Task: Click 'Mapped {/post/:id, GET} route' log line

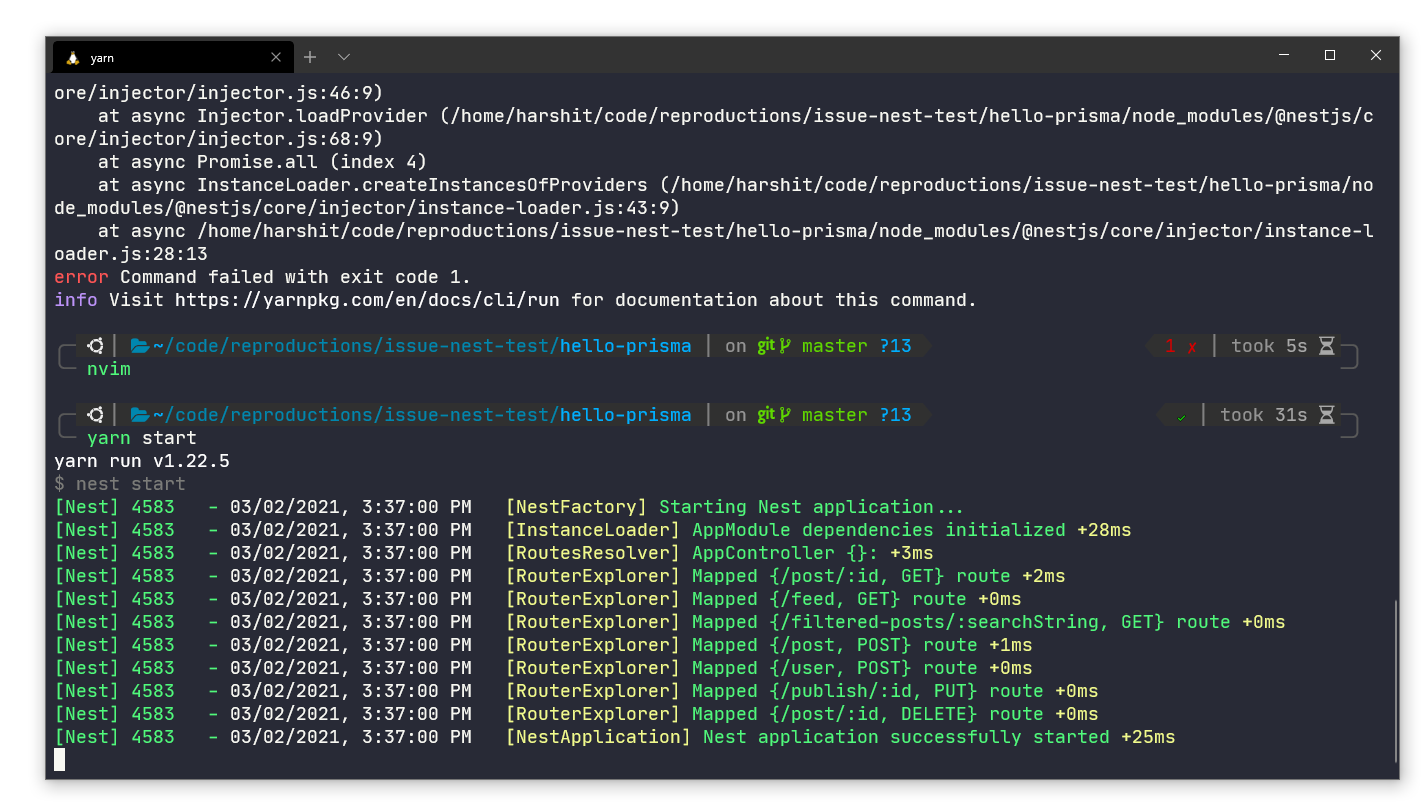Action: click(851, 576)
